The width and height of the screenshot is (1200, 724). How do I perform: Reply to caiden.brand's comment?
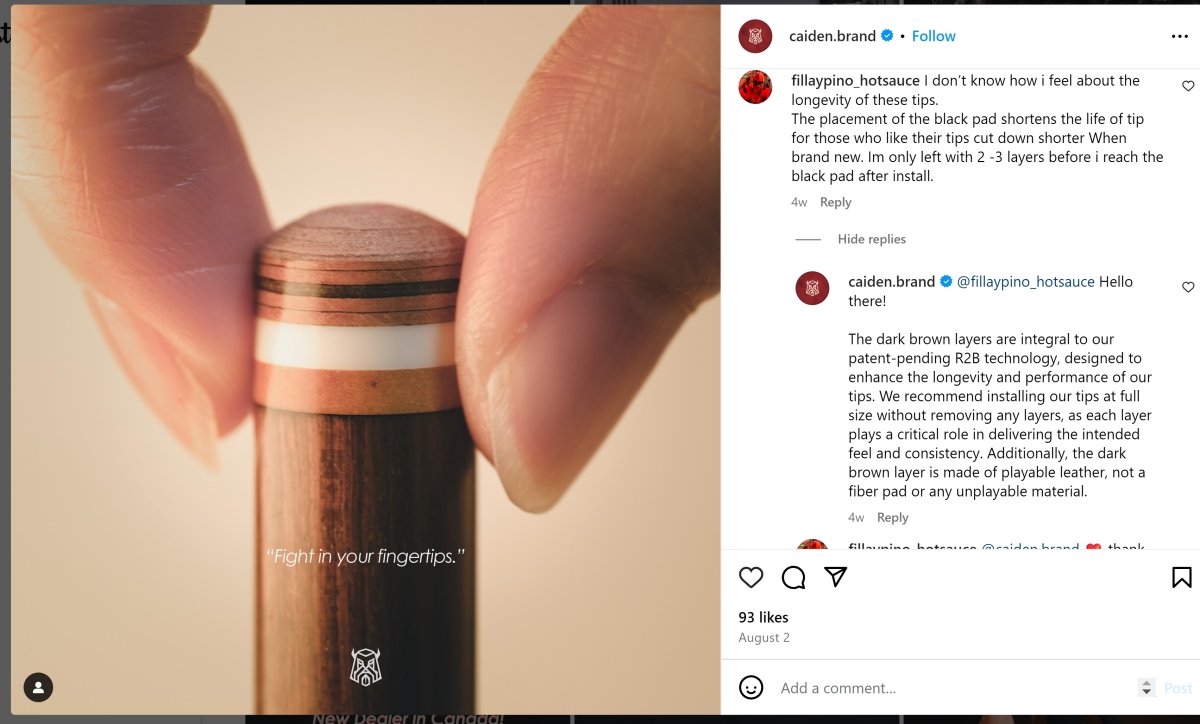[x=892, y=517]
